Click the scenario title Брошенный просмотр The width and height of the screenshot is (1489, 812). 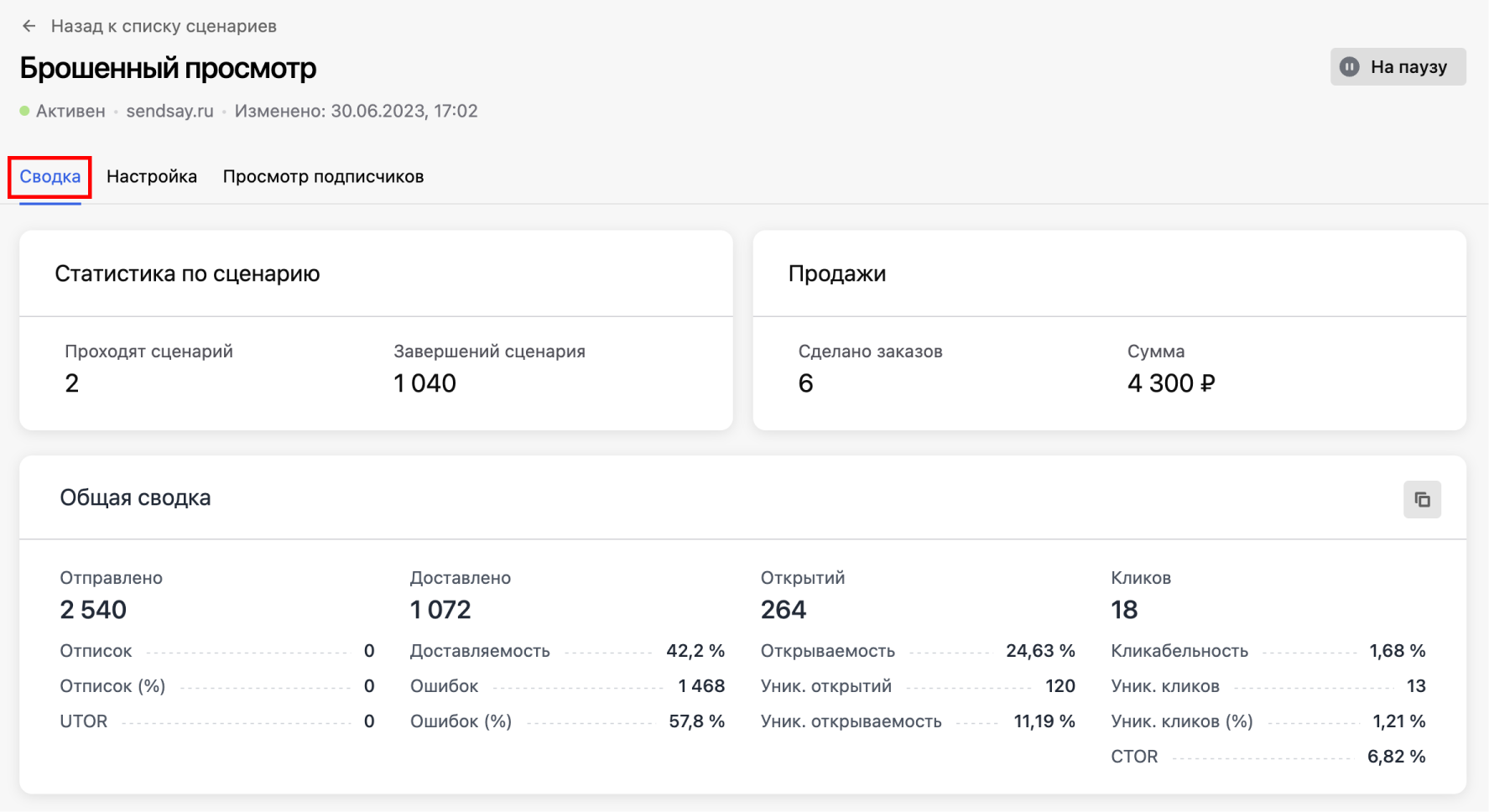[168, 68]
